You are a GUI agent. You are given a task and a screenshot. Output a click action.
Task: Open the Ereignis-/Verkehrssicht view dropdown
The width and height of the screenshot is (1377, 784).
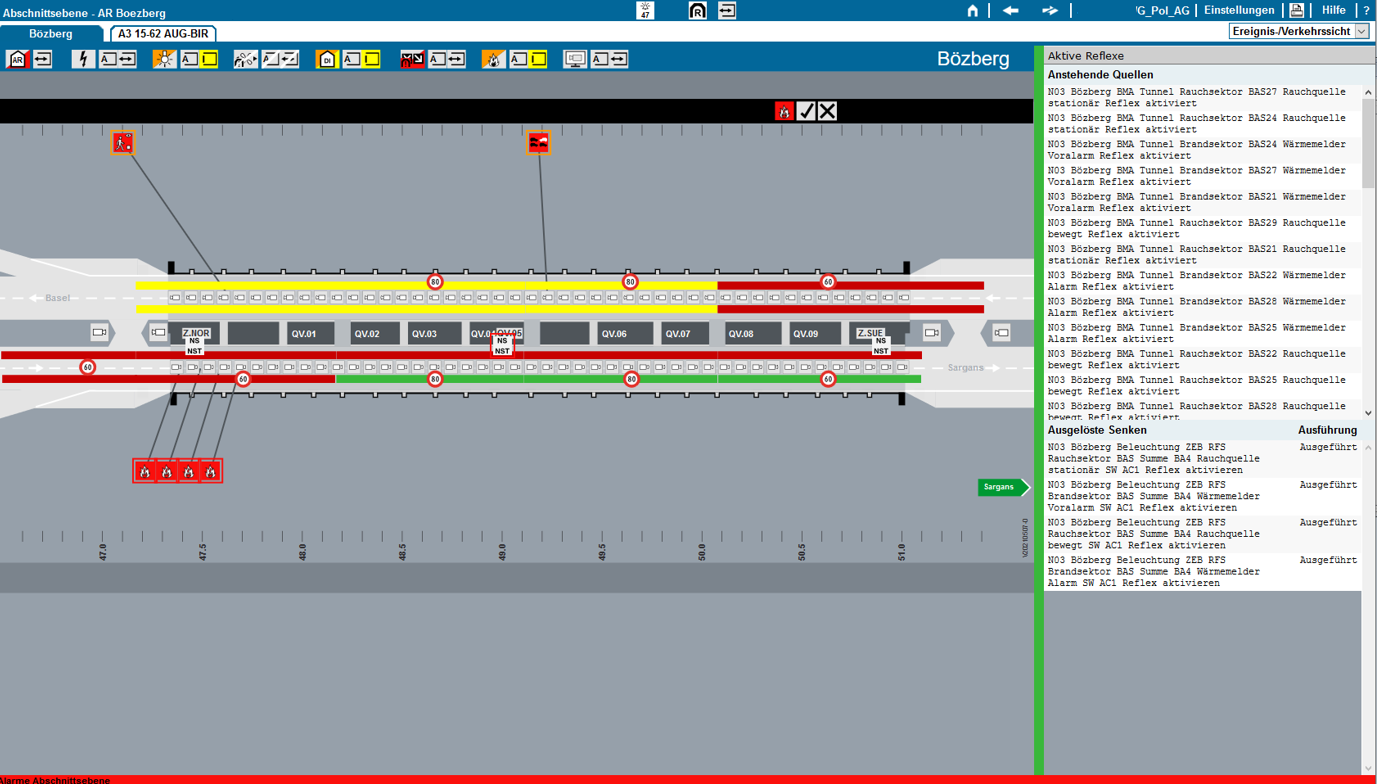point(1299,32)
